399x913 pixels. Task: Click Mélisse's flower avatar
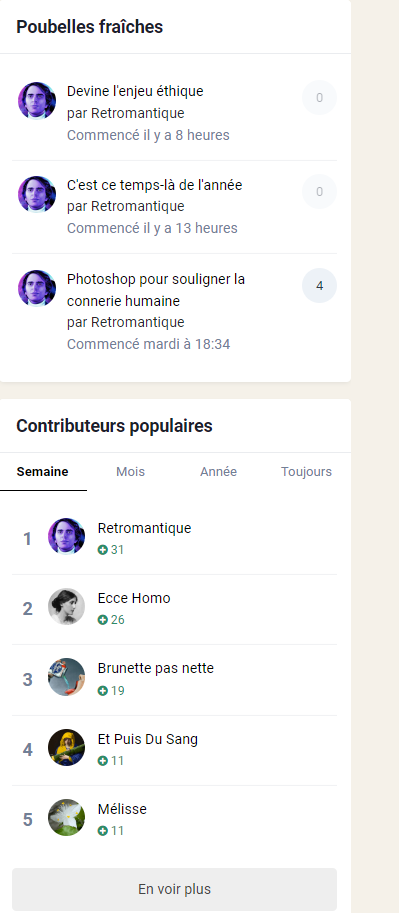[x=66, y=818]
